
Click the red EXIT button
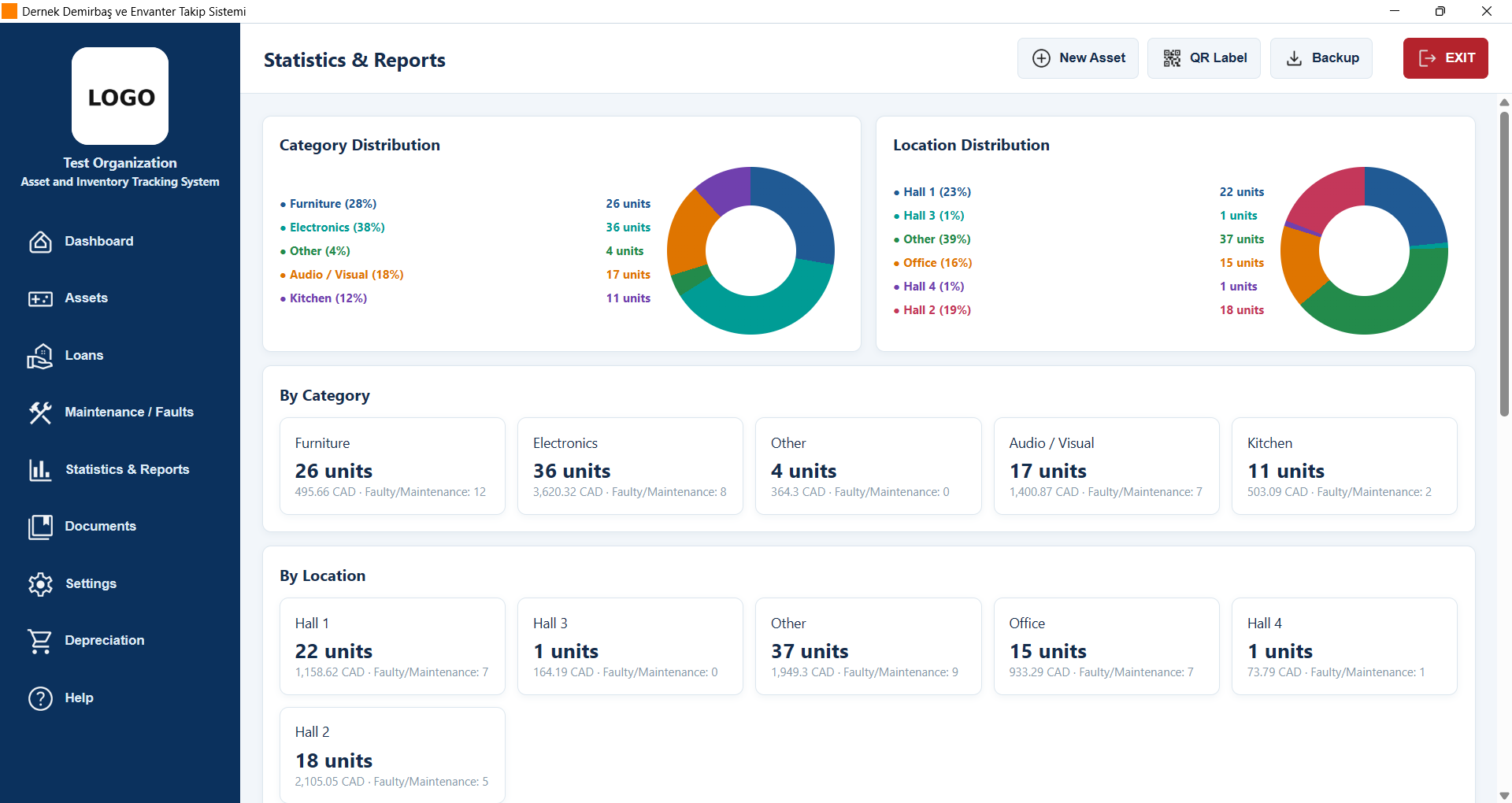point(1445,58)
